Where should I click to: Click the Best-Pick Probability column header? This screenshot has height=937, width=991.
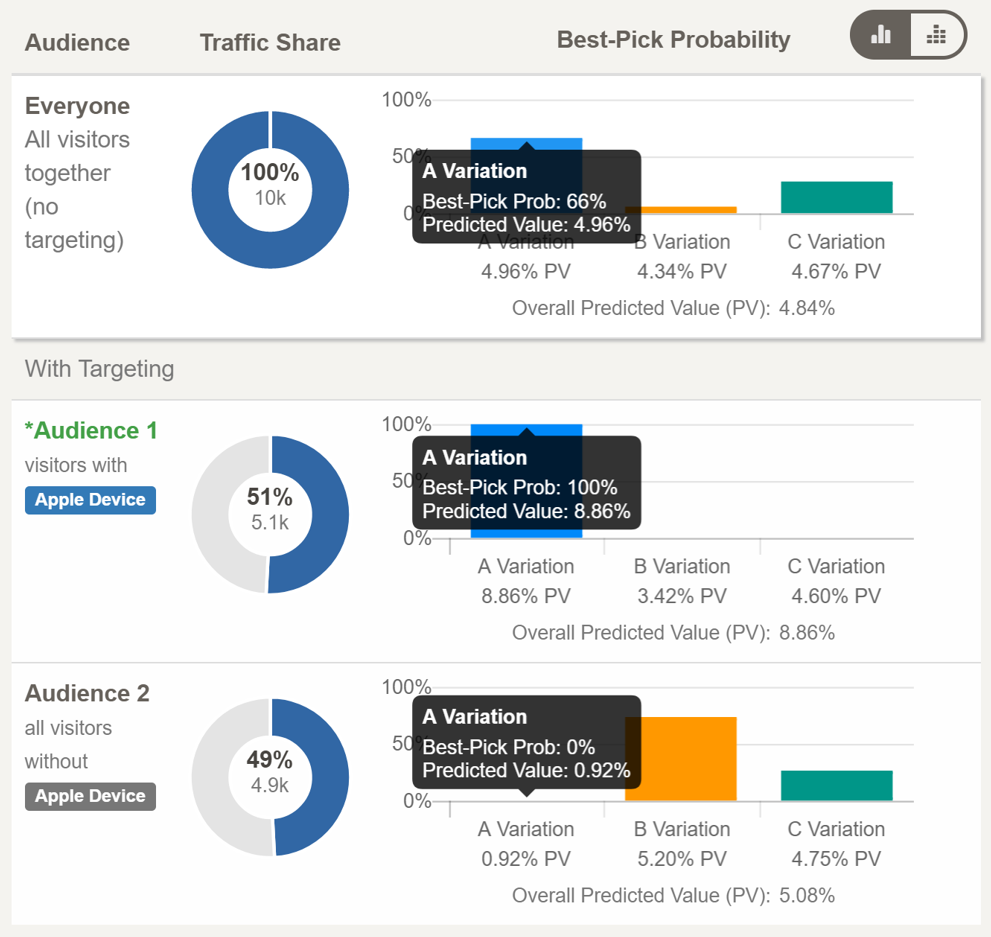673,40
